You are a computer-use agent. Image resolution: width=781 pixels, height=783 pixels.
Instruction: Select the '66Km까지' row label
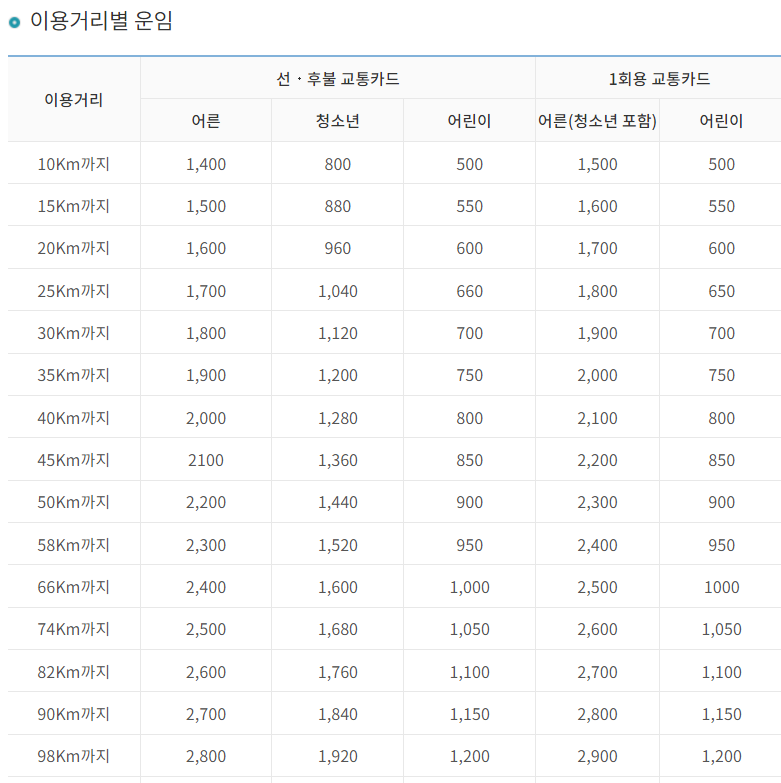[x=74, y=587]
